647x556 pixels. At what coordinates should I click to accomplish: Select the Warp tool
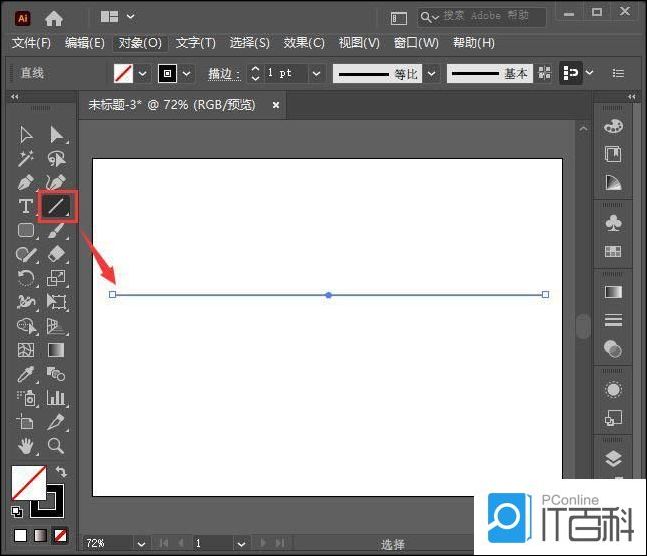26,302
